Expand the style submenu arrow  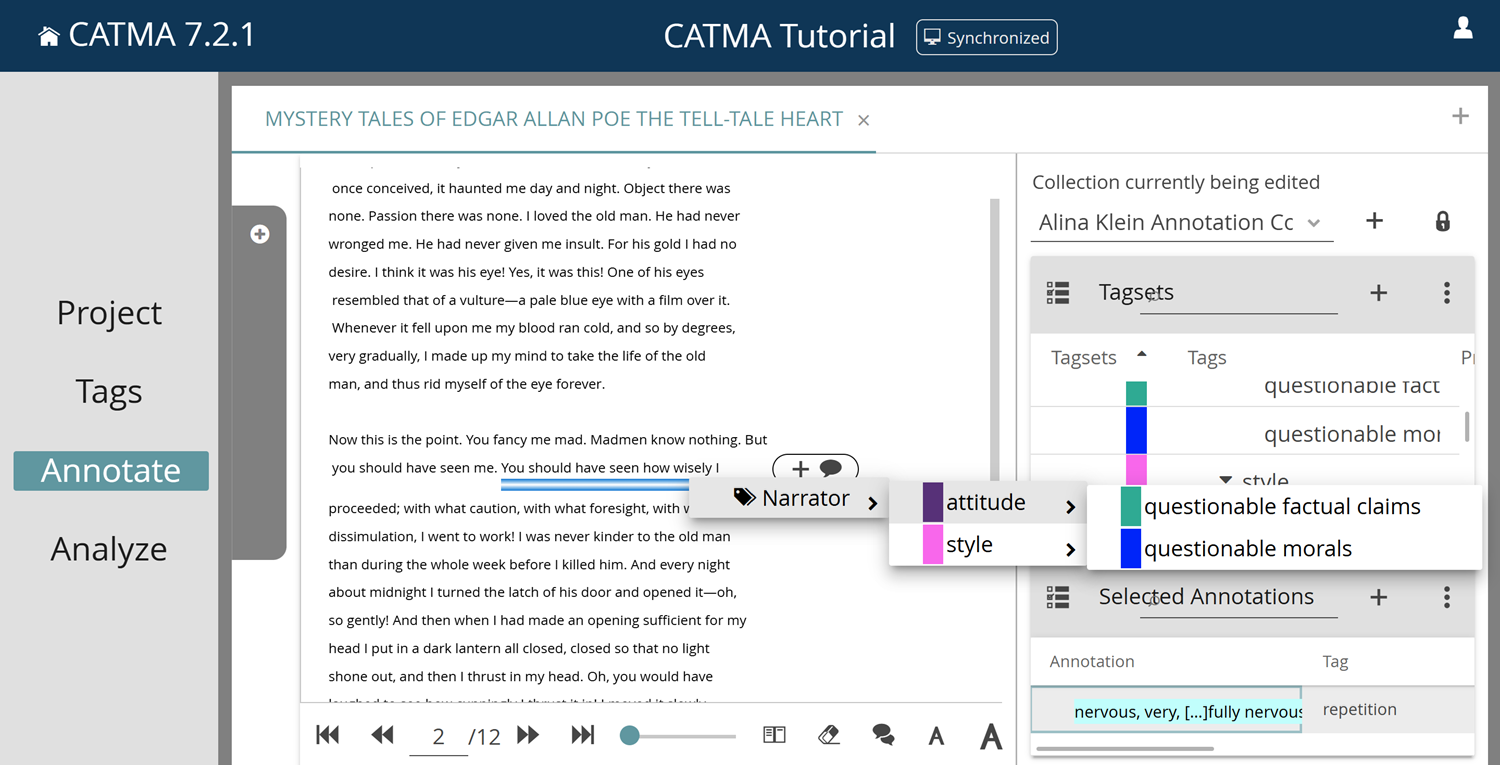pyautogui.click(x=1070, y=549)
